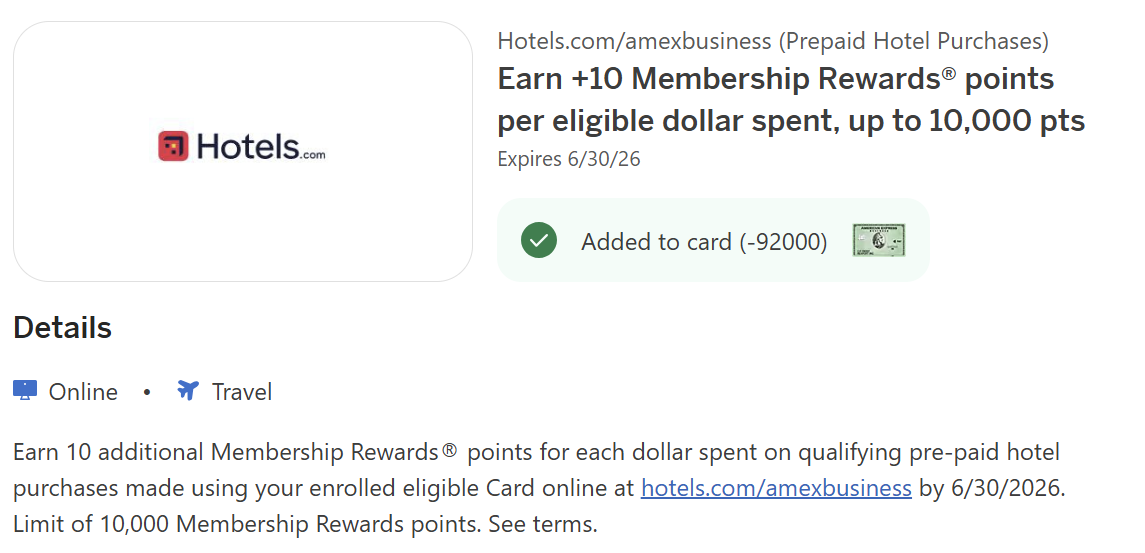Click the red Hotels.com square logo mark
Viewport: 1145px width, 553px height.
click(x=173, y=146)
